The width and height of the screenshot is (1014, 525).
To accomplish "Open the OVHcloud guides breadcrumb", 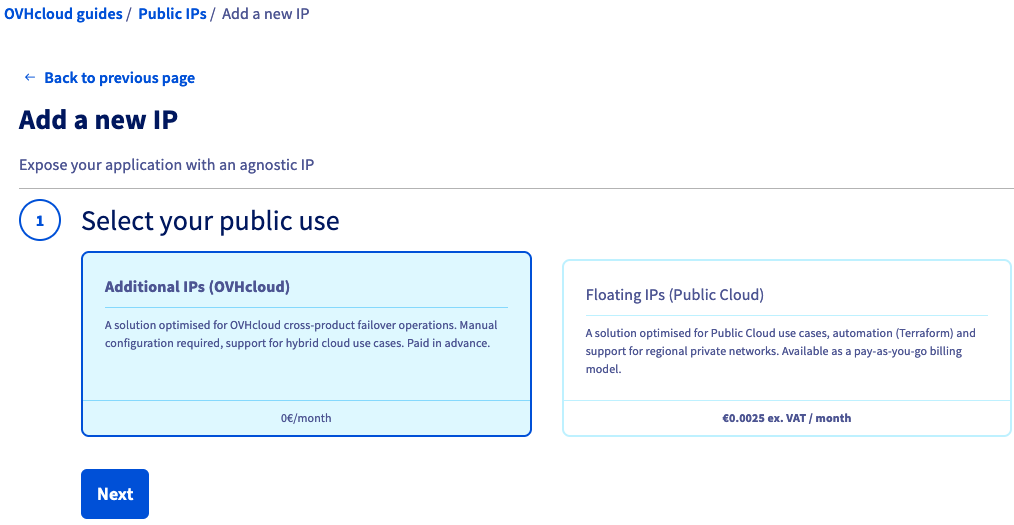I will [x=63, y=15].
